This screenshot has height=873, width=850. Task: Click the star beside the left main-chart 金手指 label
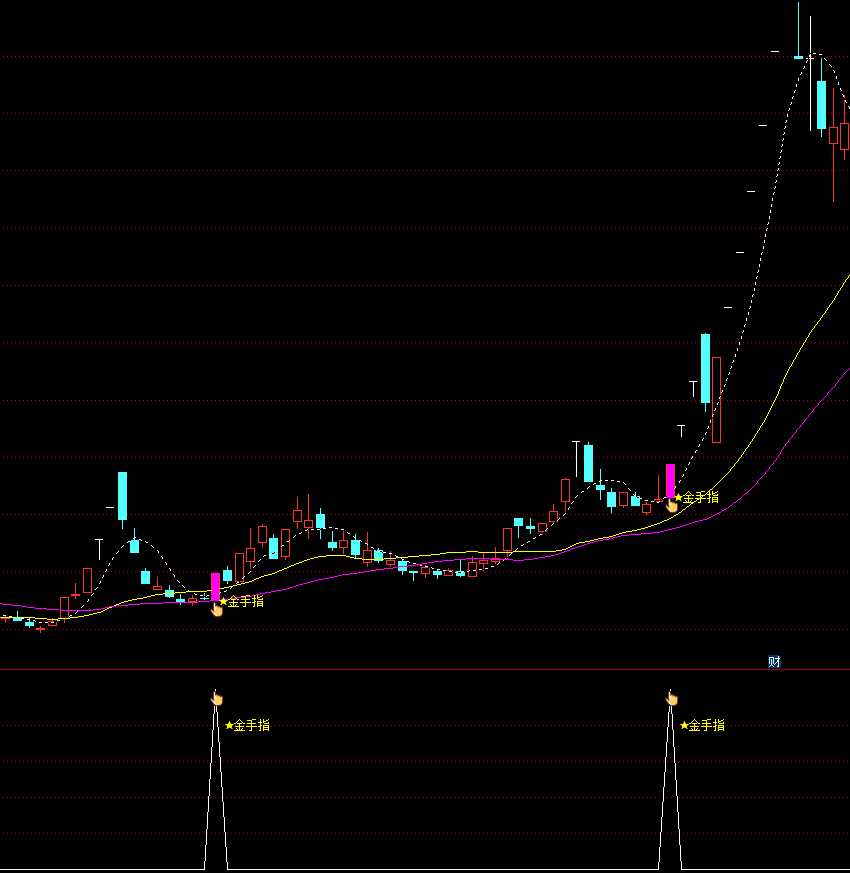224,602
